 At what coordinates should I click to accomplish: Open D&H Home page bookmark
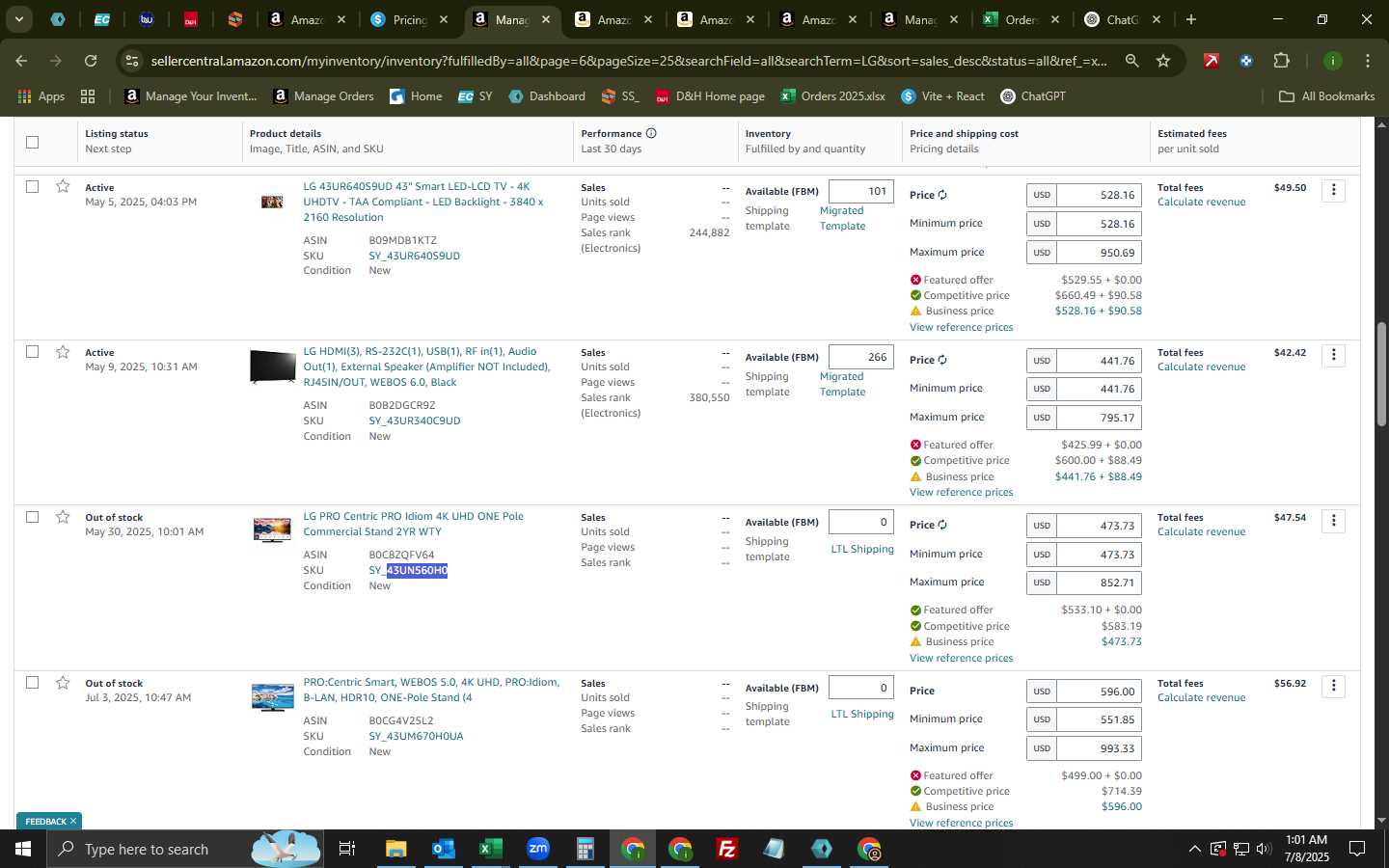(x=710, y=95)
